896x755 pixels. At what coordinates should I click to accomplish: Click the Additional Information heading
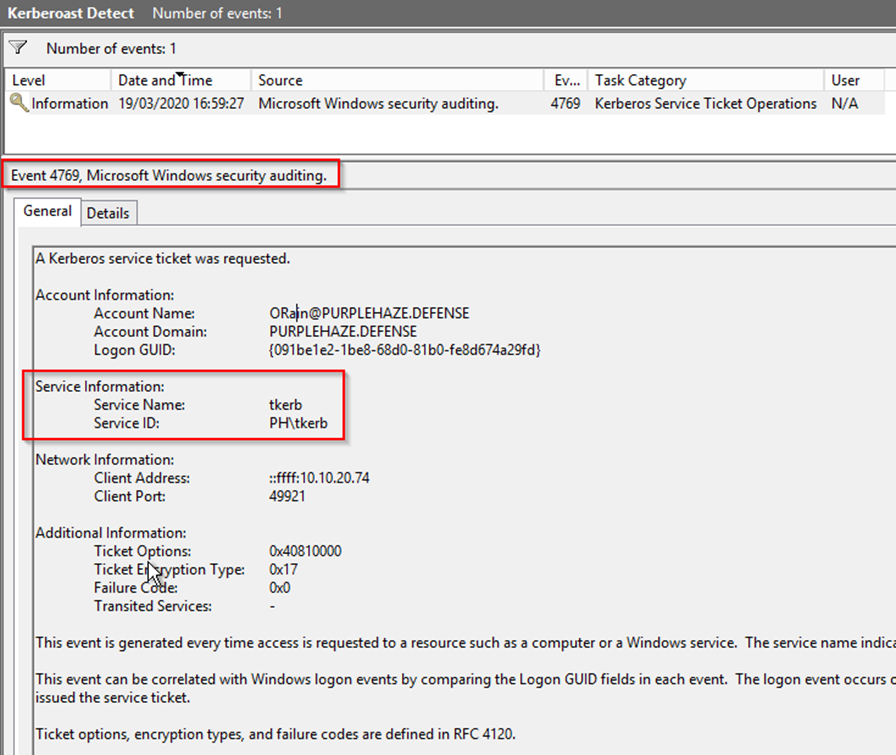111,533
